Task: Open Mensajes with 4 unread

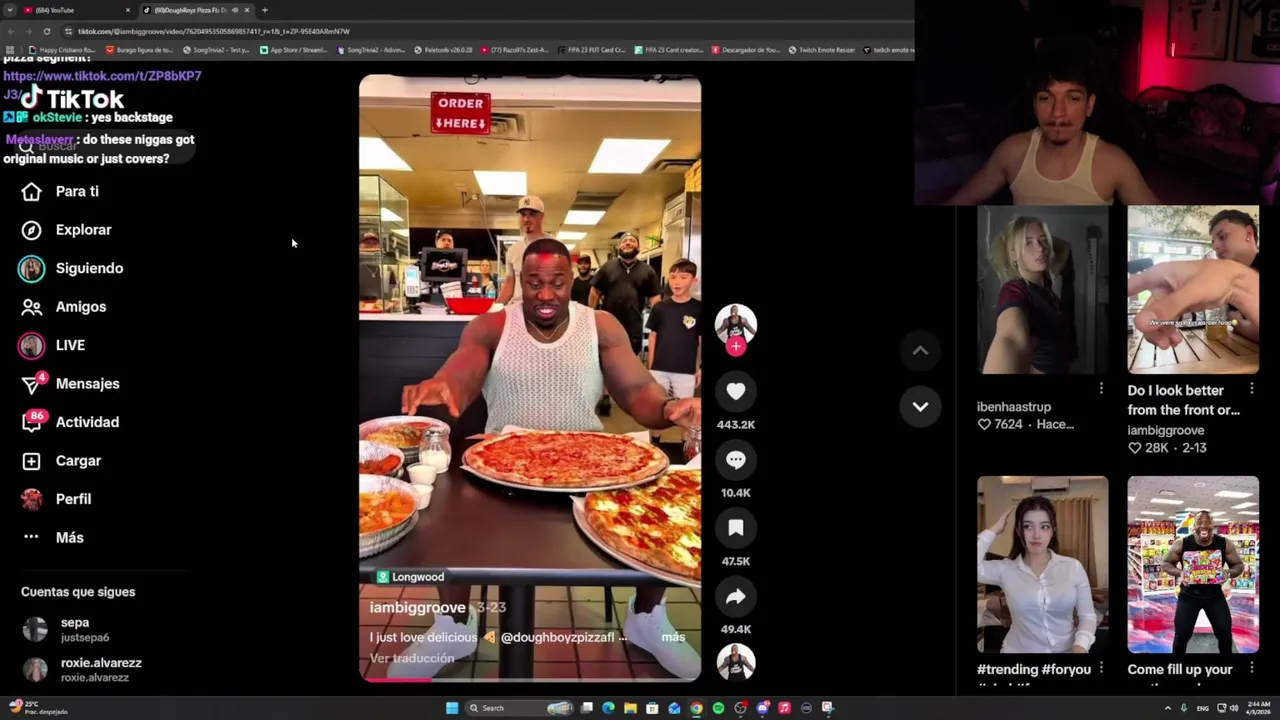Action: (x=70, y=384)
